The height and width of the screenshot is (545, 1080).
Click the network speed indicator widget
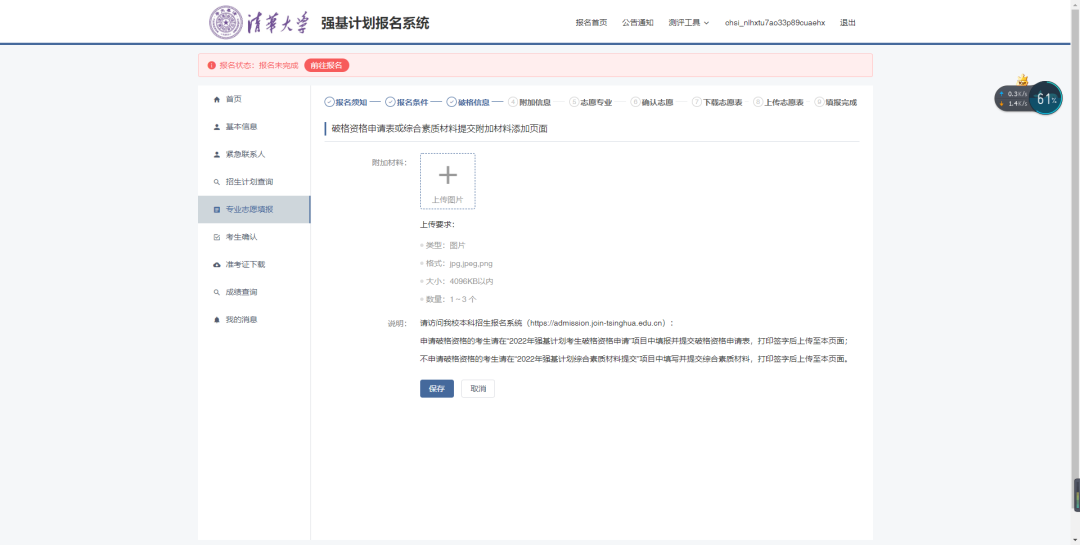[1012, 99]
